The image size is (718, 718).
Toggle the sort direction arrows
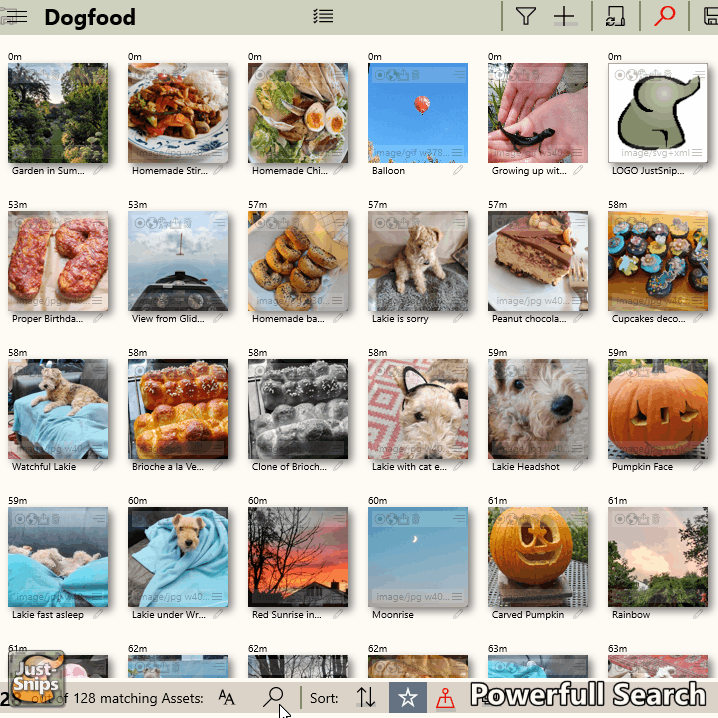[x=366, y=698]
